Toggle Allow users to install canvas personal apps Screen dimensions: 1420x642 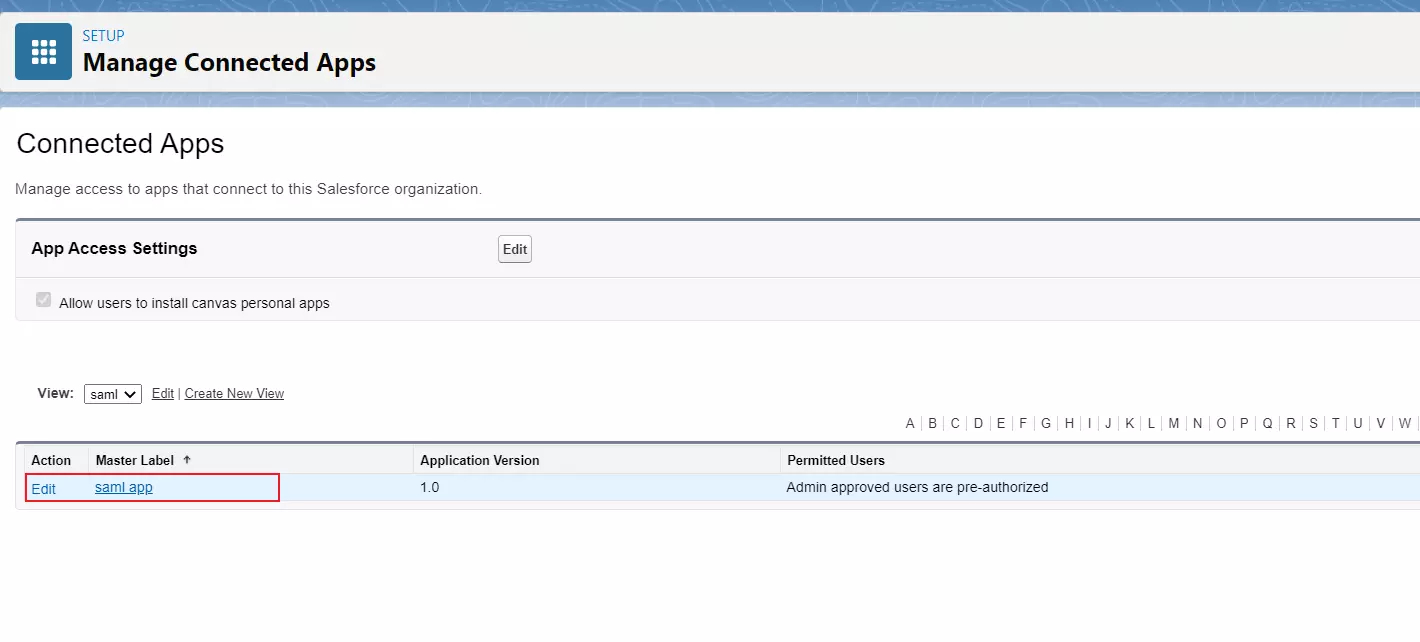point(43,300)
